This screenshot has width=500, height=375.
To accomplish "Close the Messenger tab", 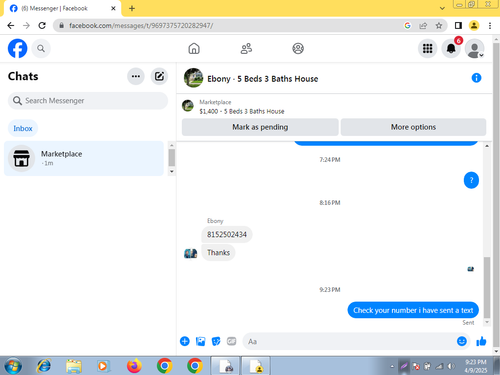I will pos(113,8).
